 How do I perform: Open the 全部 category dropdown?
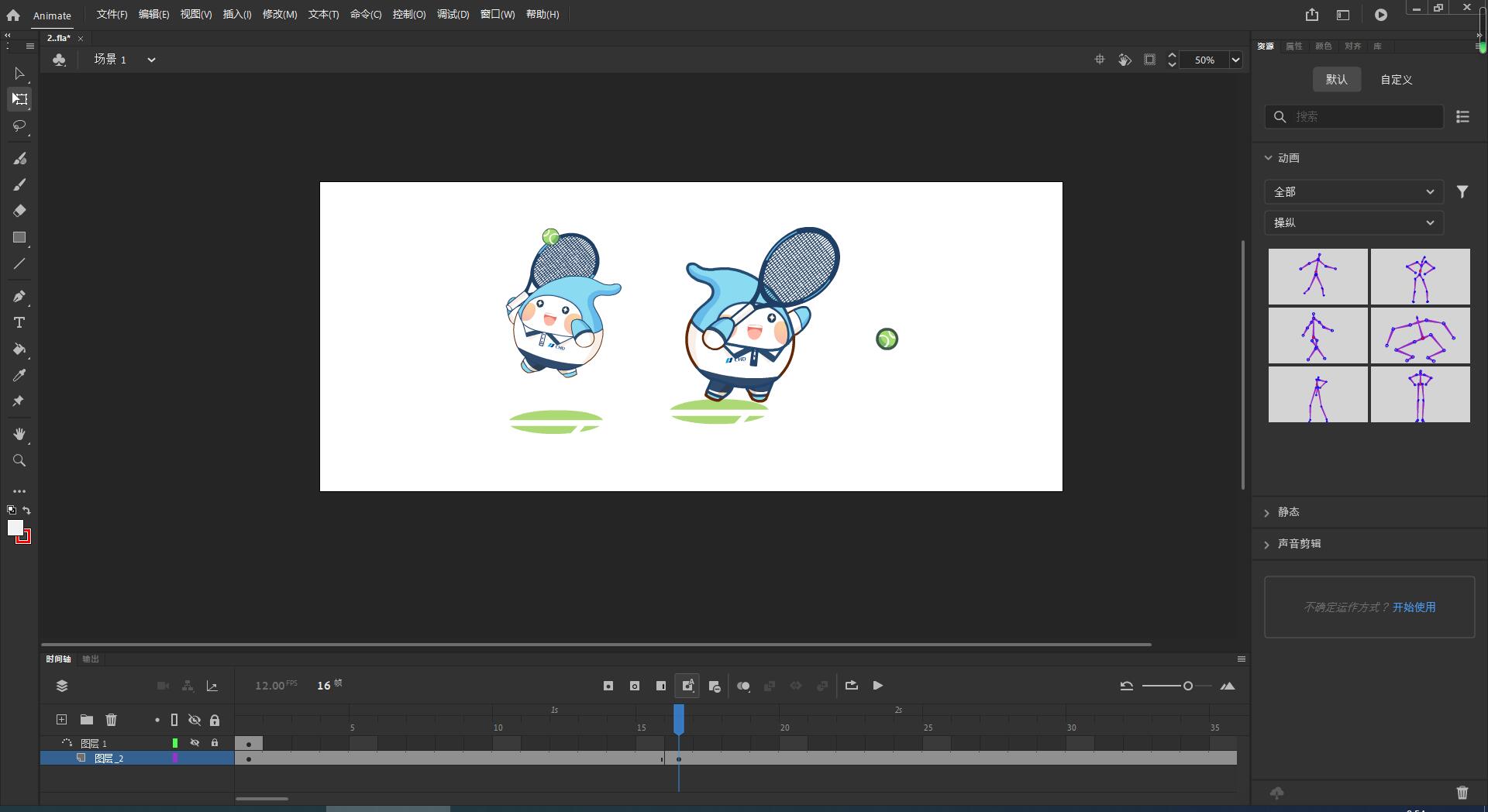[x=1353, y=191]
